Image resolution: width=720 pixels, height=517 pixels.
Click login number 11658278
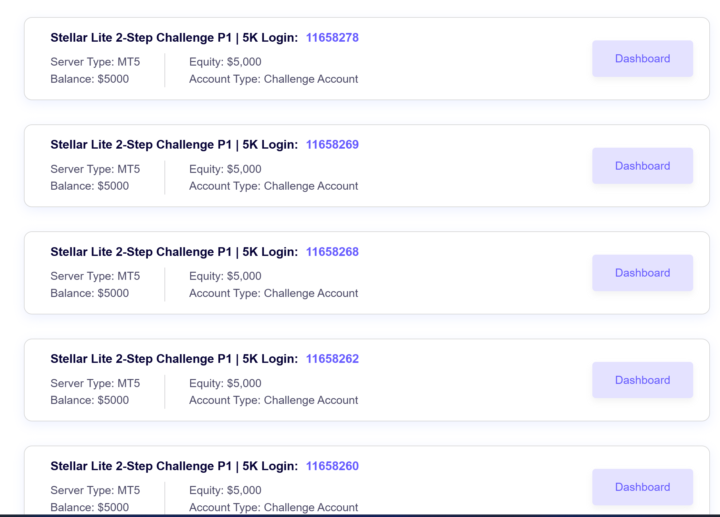click(332, 38)
